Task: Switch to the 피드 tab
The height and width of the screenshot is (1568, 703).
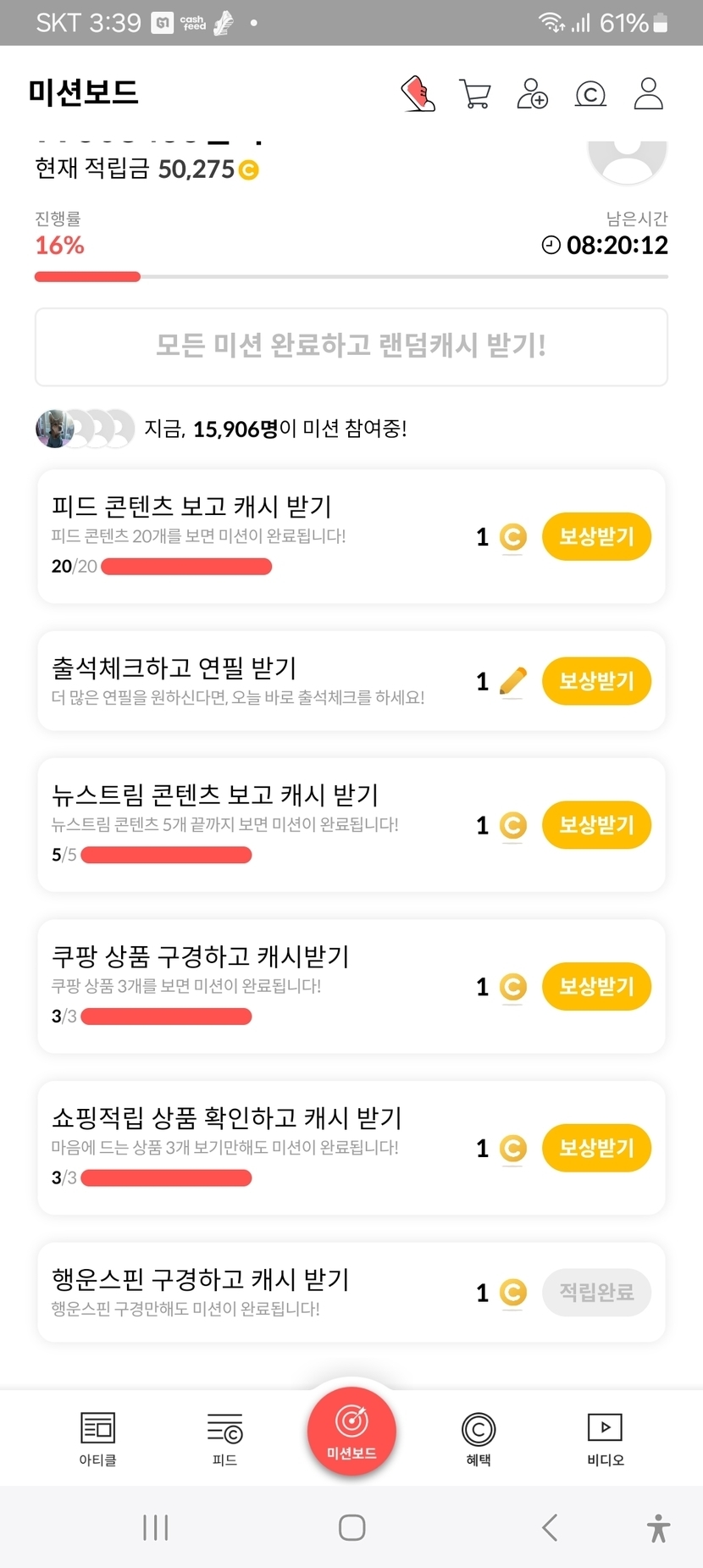Action: point(224,1438)
